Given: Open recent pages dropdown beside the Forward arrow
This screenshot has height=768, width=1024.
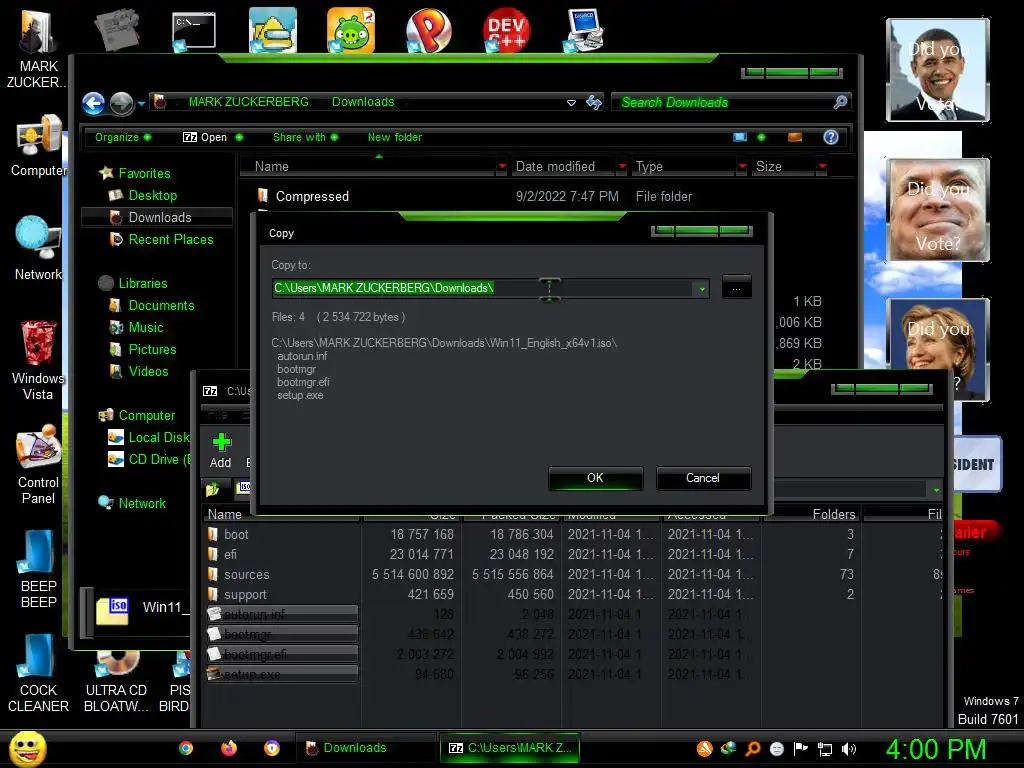Looking at the screenshot, I should tap(141, 103).
